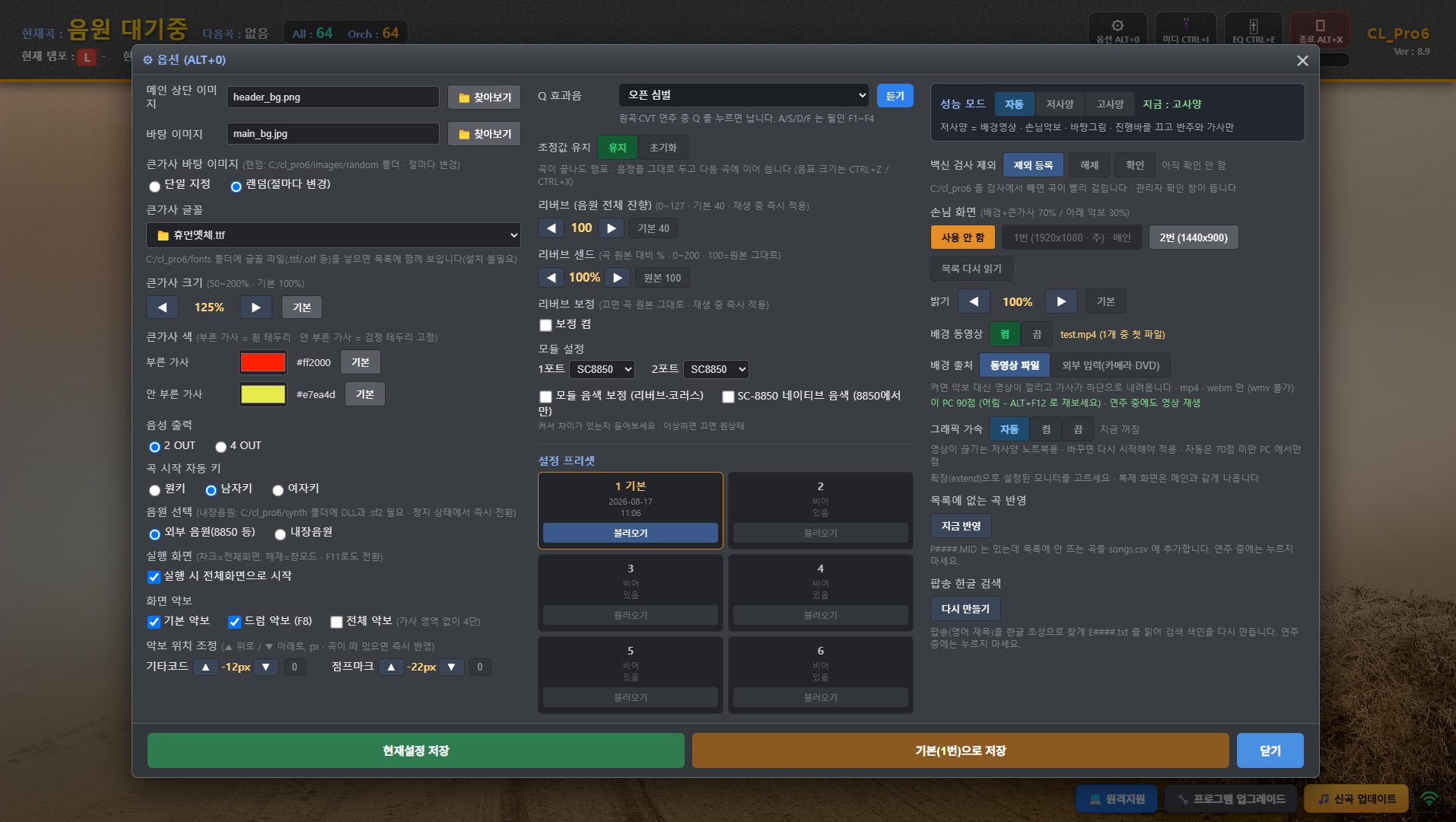The height and width of the screenshot is (822, 1456).
Task: Click the 원격지원 remote support icon
Action: pyautogui.click(x=1095, y=799)
